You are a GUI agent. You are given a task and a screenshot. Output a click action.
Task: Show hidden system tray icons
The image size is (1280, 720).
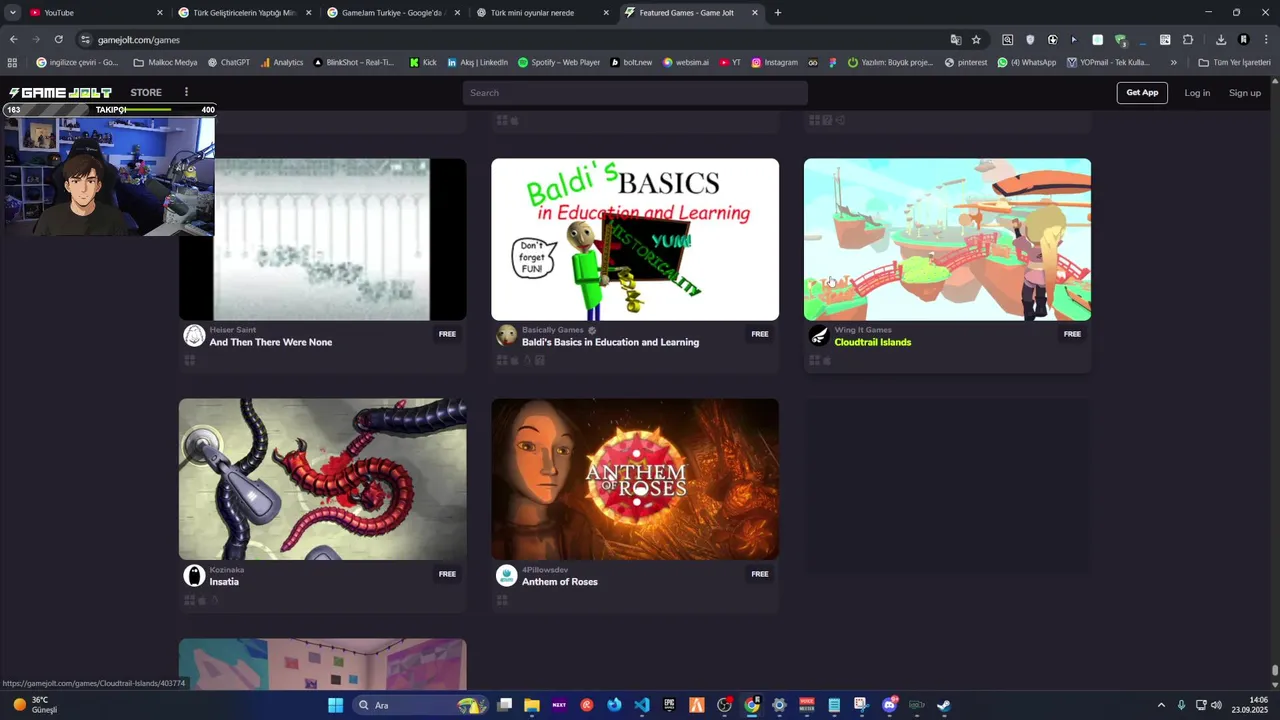1161,705
